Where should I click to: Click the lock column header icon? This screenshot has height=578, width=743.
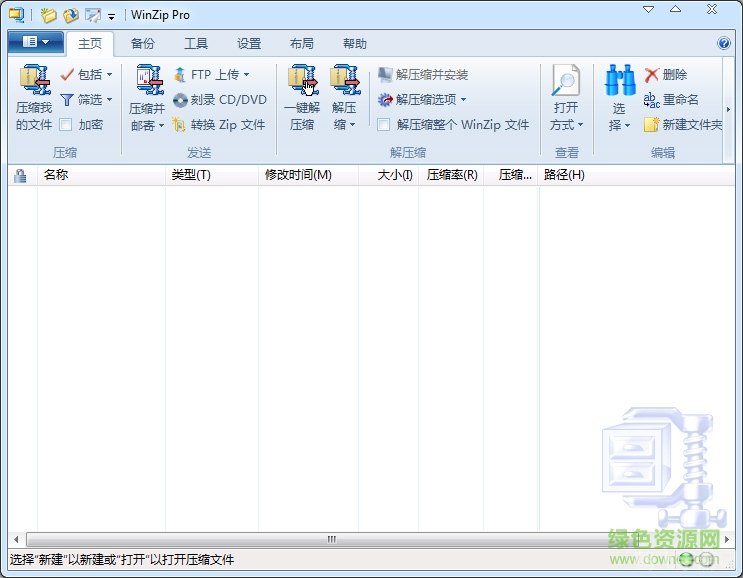point(20,176)
